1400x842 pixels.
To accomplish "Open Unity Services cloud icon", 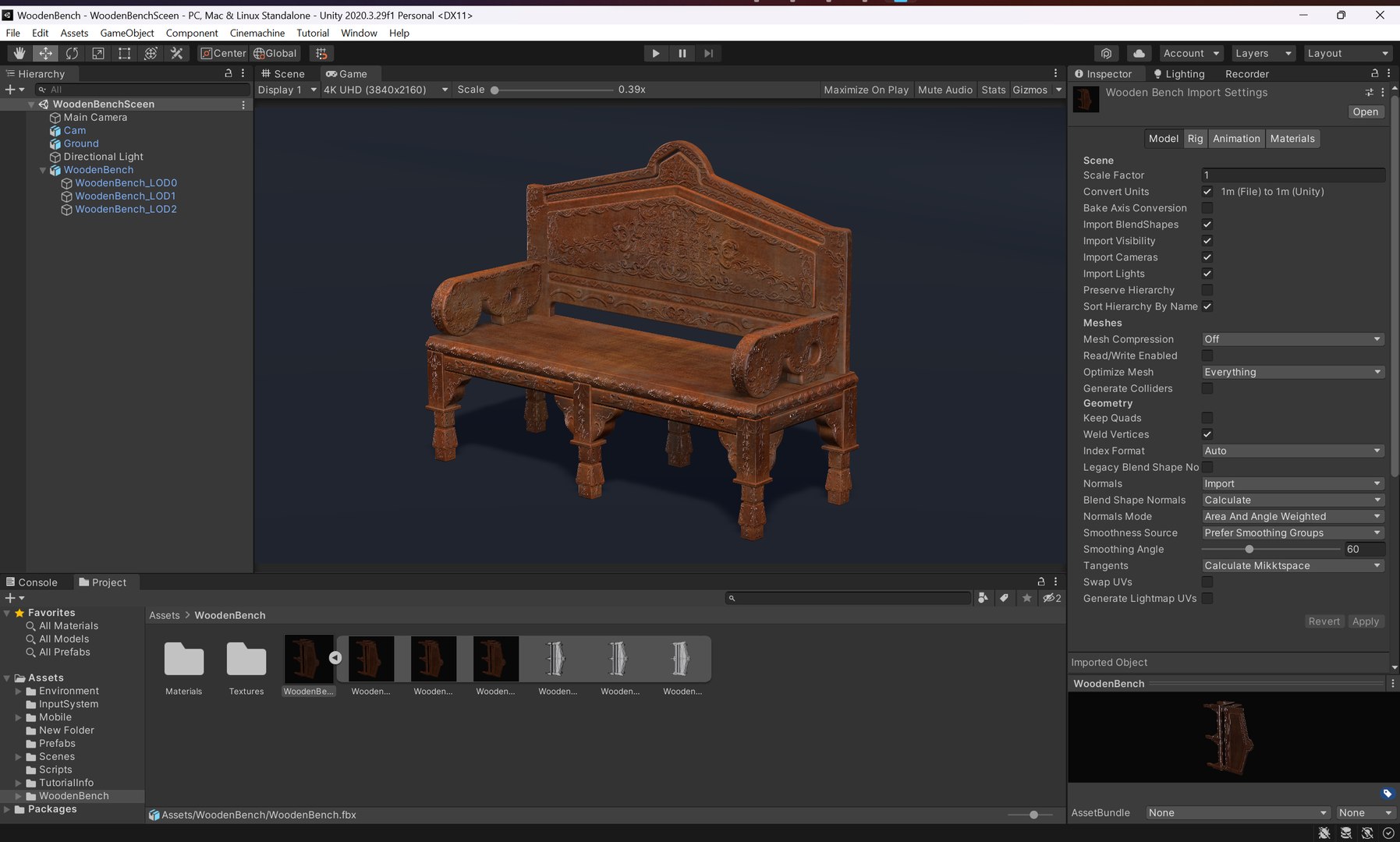I will 1139,53.
